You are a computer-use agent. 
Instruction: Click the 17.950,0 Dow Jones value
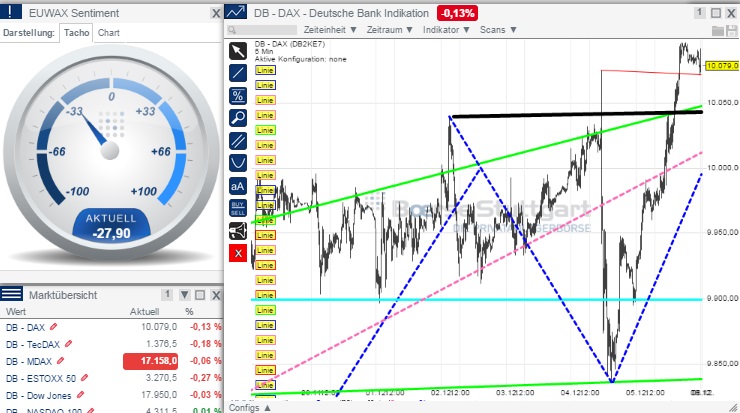click(x=159, y=395)
